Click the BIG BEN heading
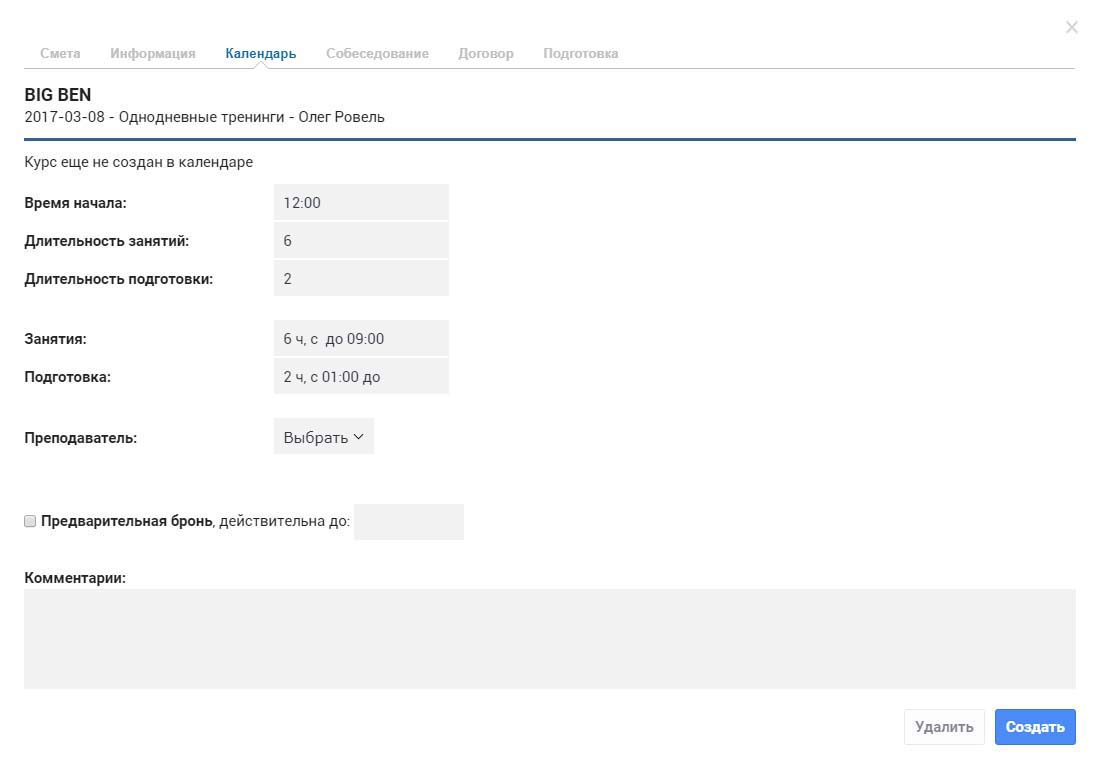The image size is (1100, 780). tap(58, 95)
